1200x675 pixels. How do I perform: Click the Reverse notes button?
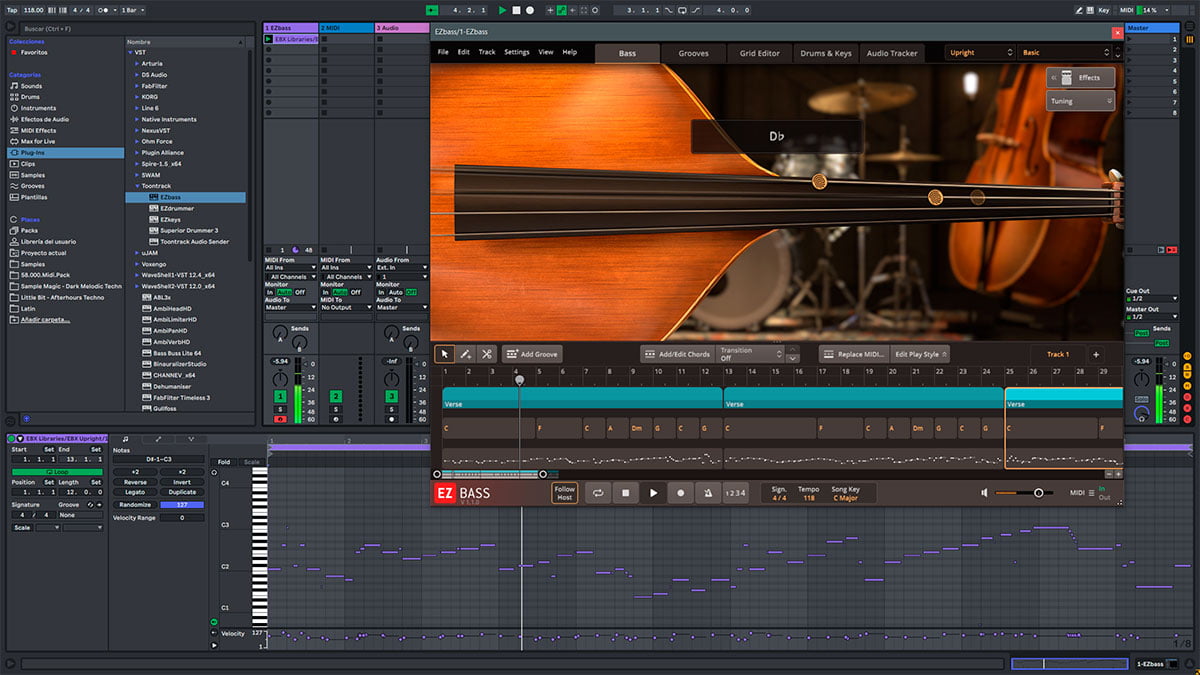tap(135, 482)
